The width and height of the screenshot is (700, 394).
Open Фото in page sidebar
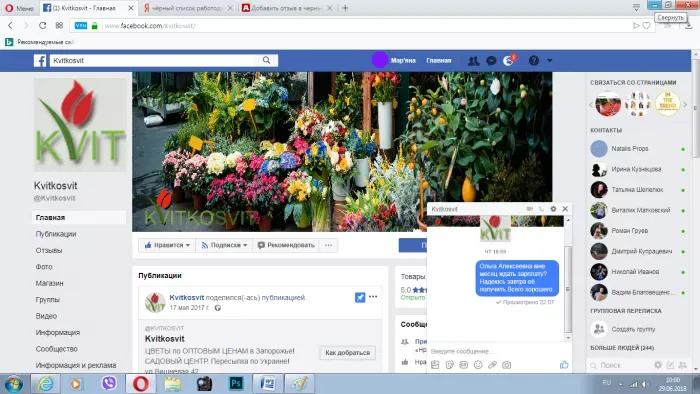(x=44, y=267)
